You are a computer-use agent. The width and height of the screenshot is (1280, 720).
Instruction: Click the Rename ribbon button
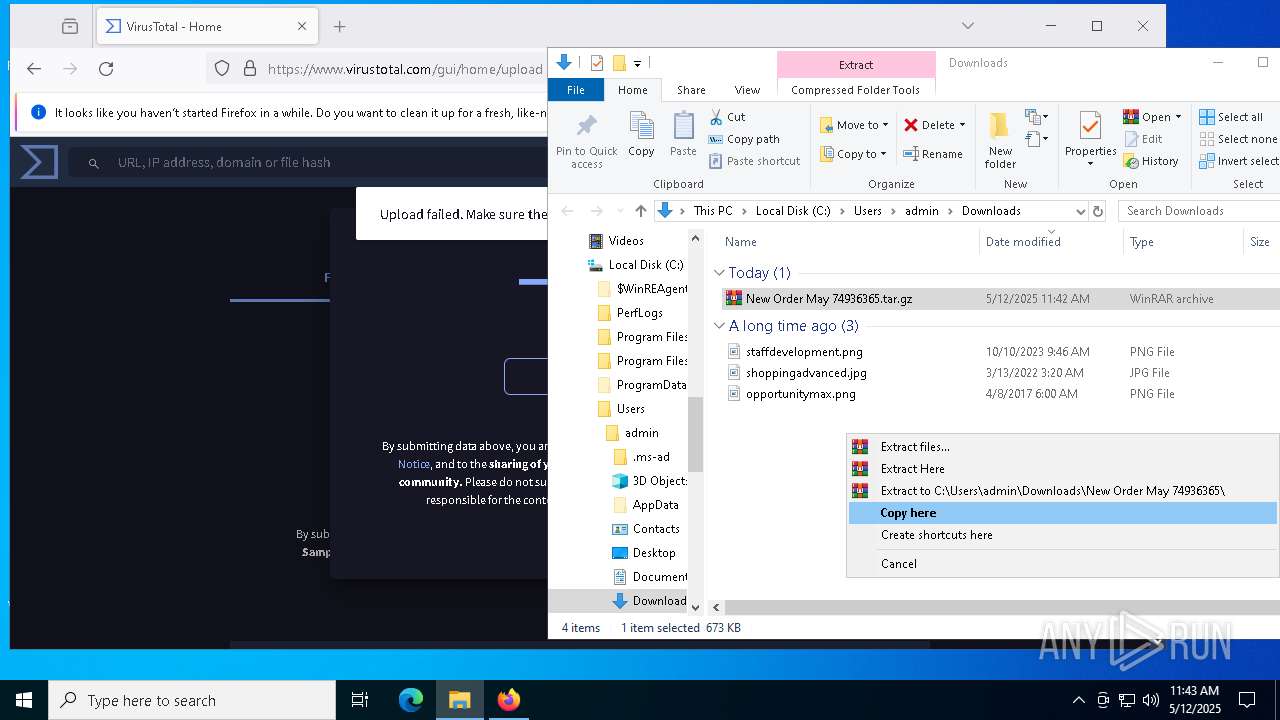933,154
